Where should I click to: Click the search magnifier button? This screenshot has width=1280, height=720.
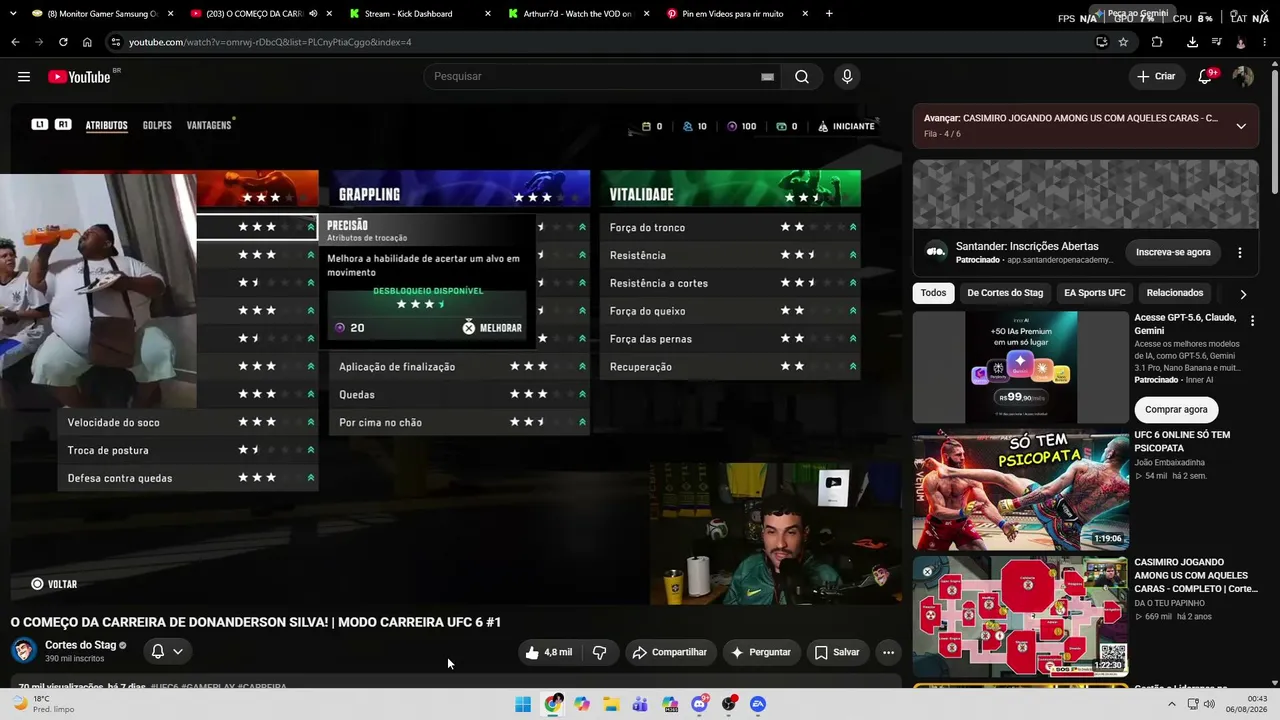pyautogui.click(x=802, y=77)
